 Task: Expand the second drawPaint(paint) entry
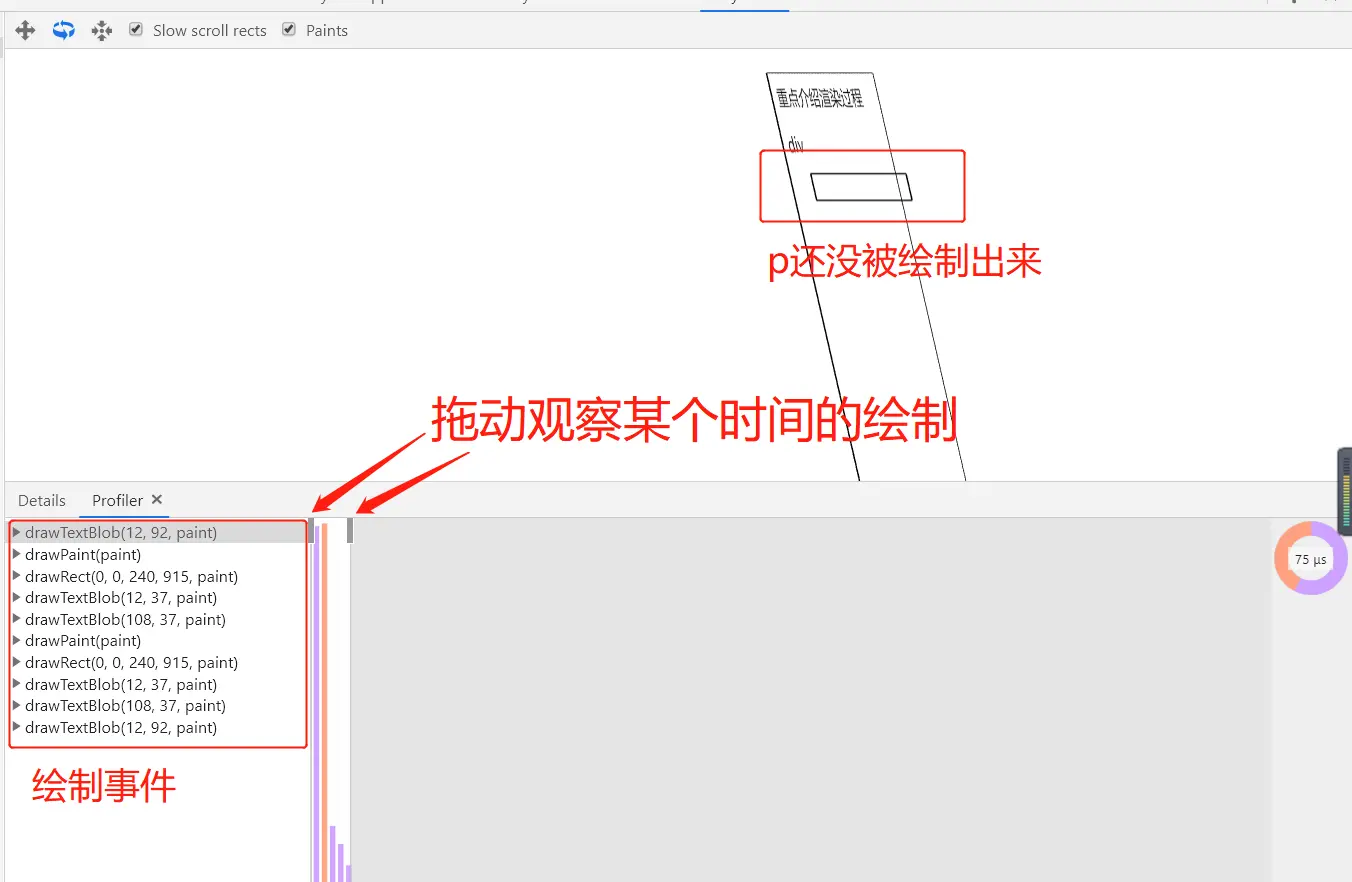pos(17,640)
